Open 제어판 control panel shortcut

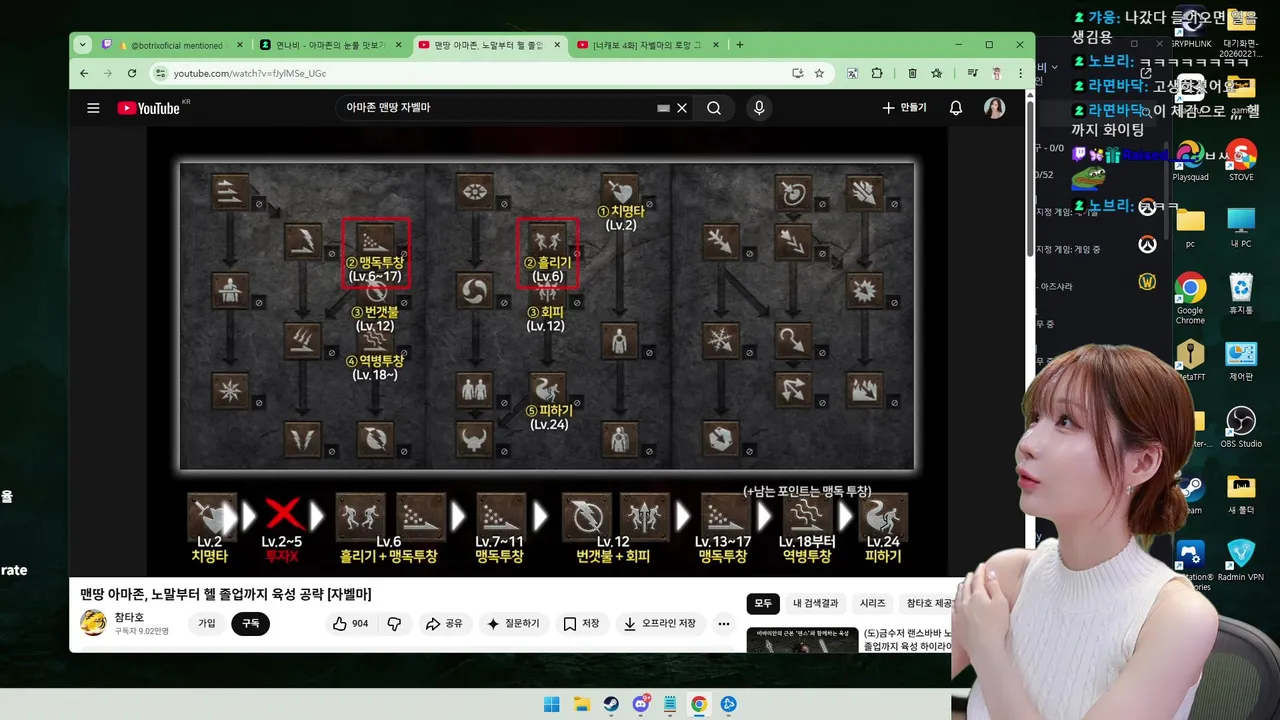click(x=1241, y=362)
